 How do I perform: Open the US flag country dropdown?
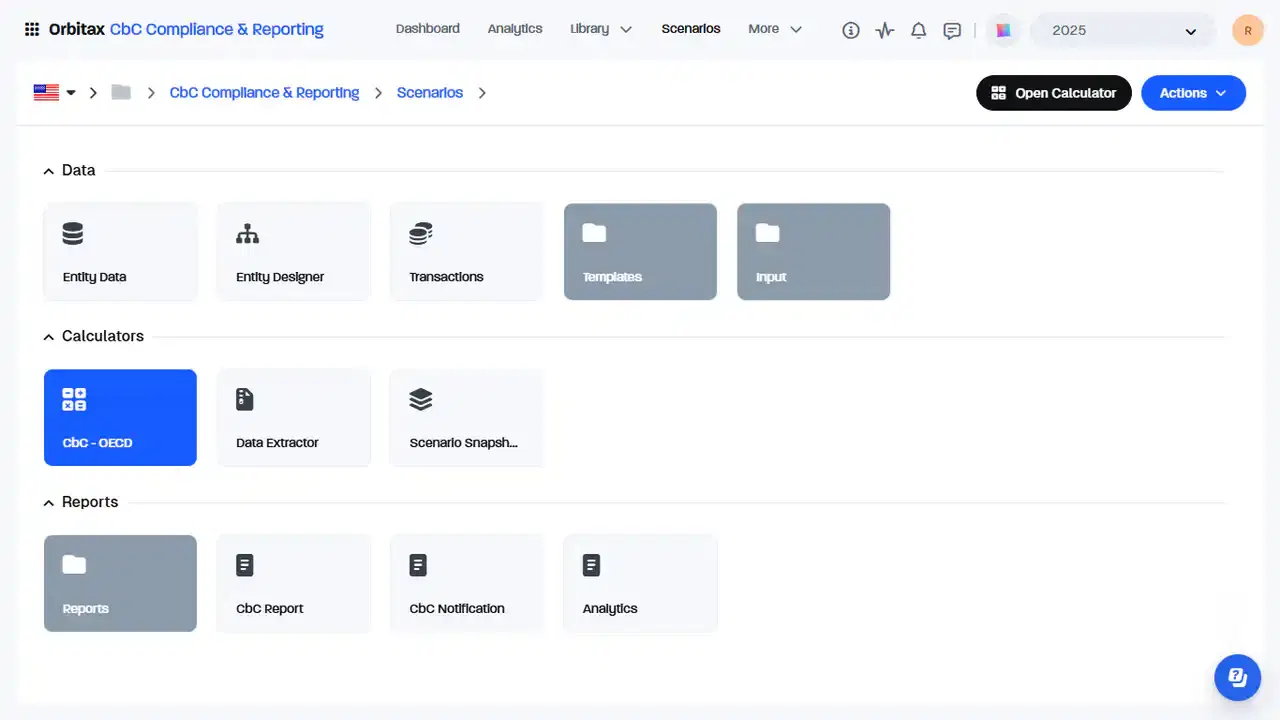55,93
